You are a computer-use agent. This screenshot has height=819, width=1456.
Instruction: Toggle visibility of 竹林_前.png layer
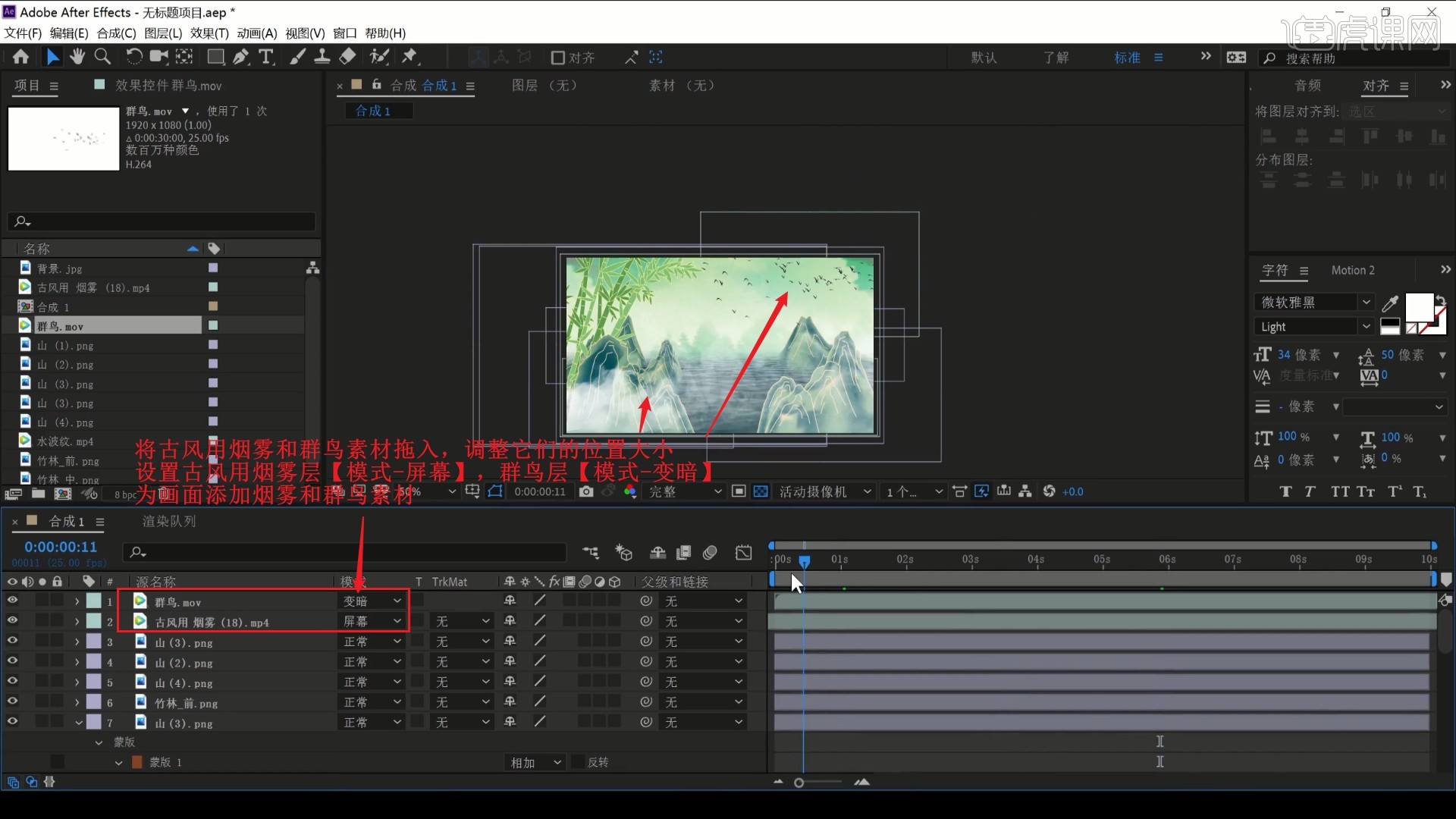(12, 701)
